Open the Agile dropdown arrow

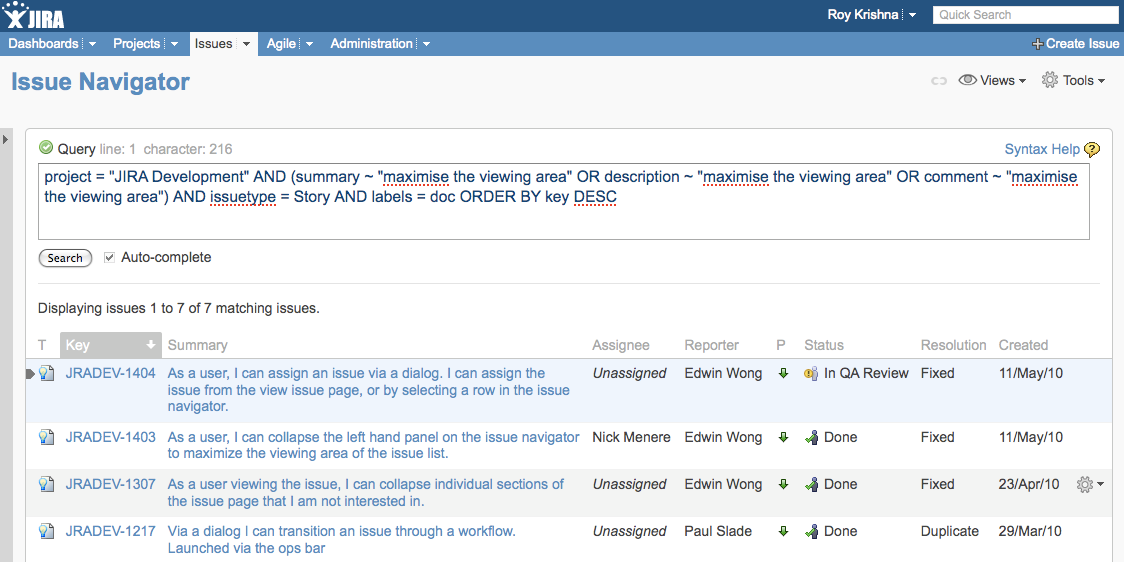click(x=309, y=44)
